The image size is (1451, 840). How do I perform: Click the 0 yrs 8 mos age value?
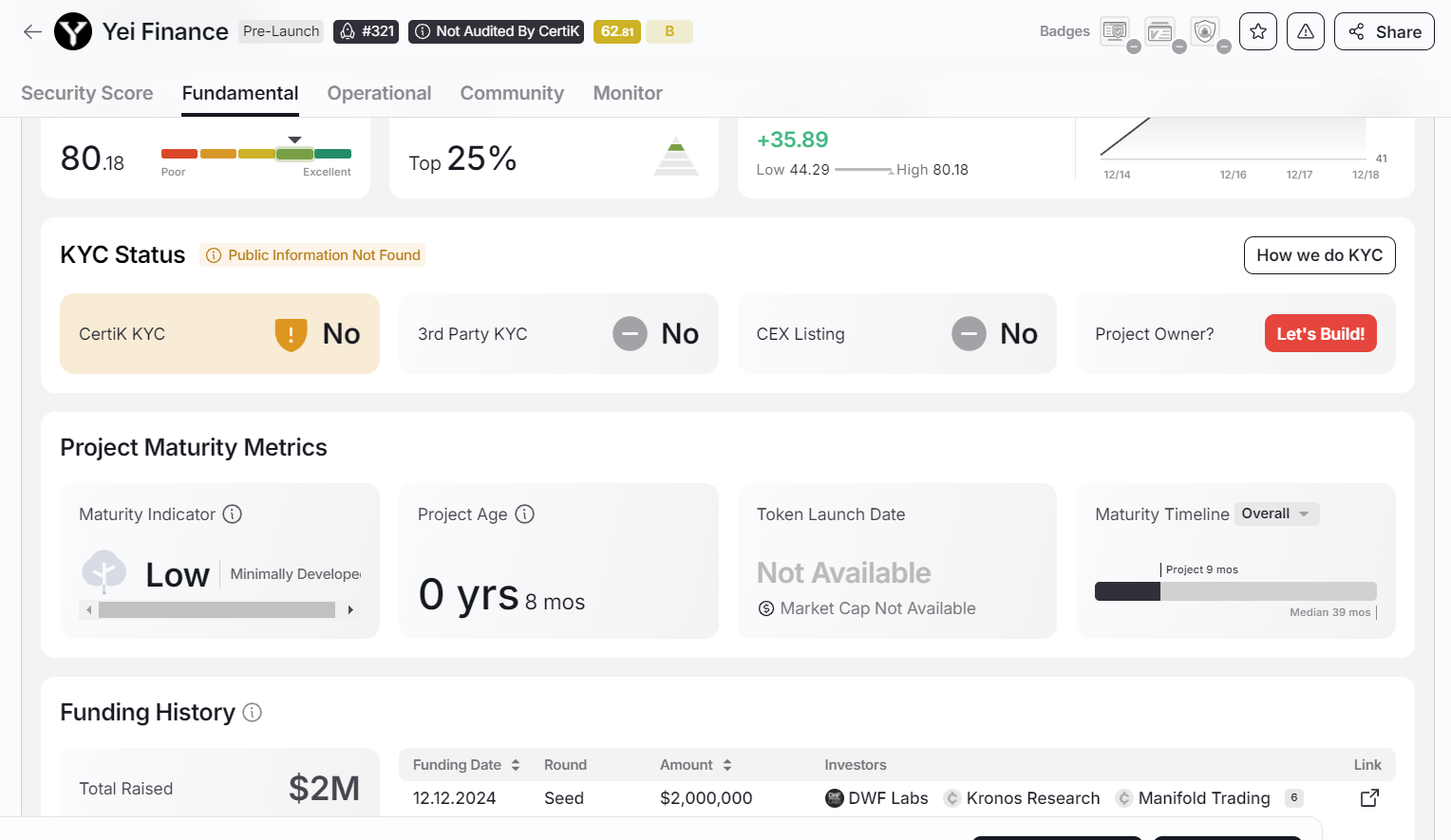pyautogui.click(x=501, y=595)
